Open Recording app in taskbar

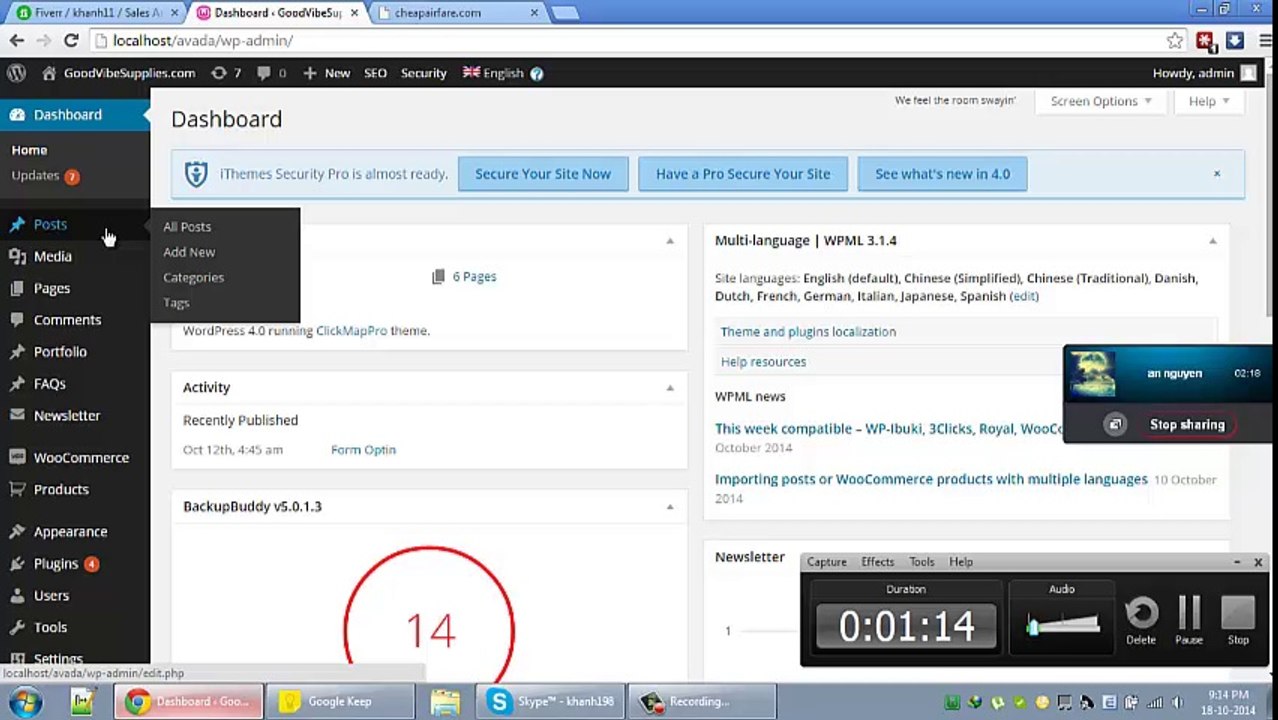pyautogui.click(x=700, y=702)
